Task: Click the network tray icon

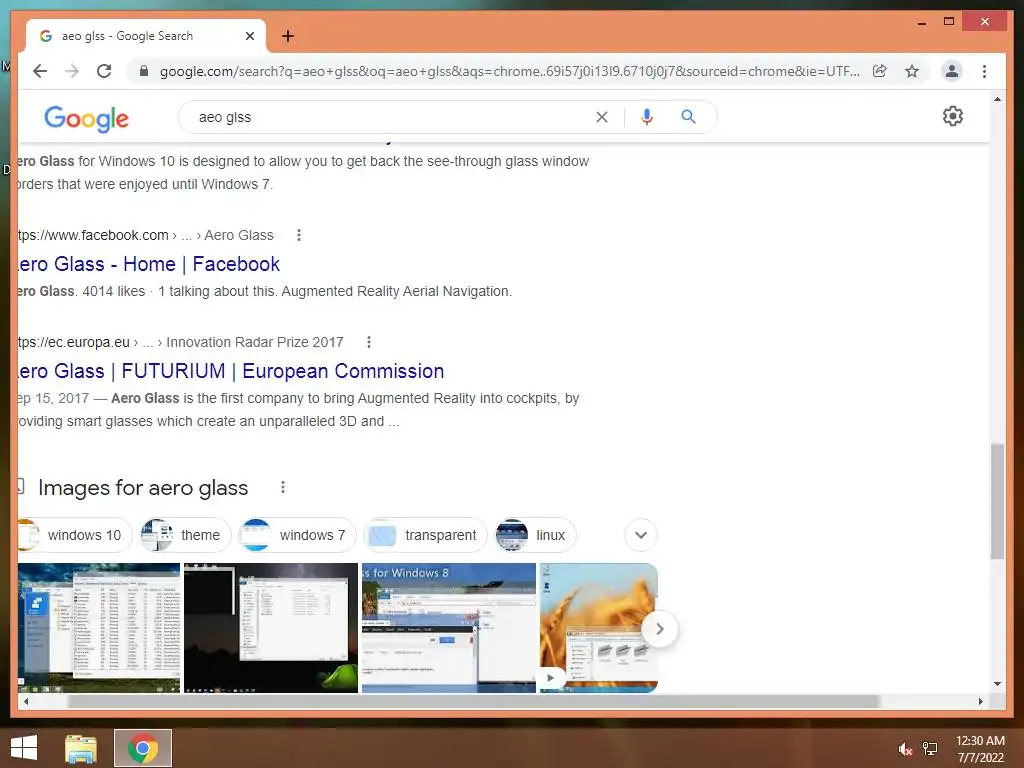Action: 930,749
